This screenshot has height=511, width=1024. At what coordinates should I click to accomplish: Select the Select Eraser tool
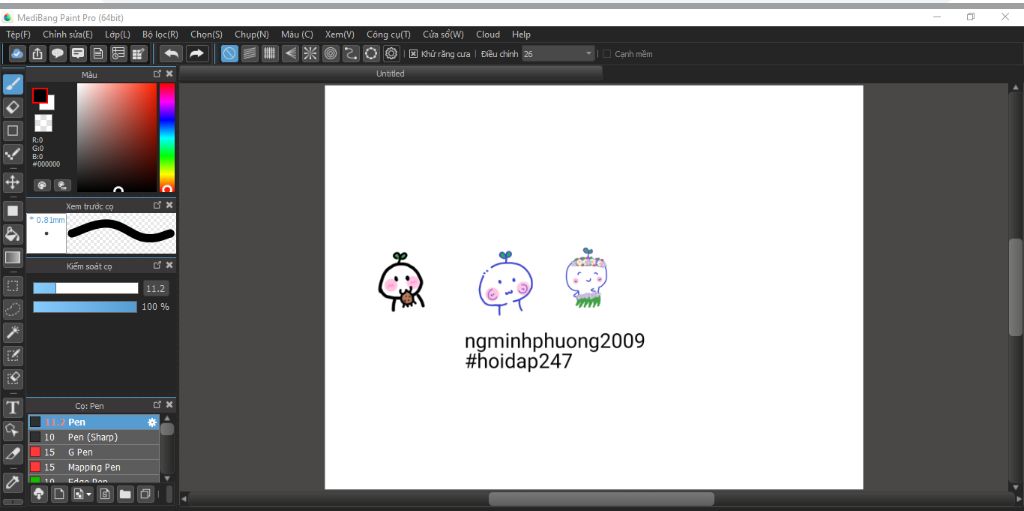pos(12,378)
